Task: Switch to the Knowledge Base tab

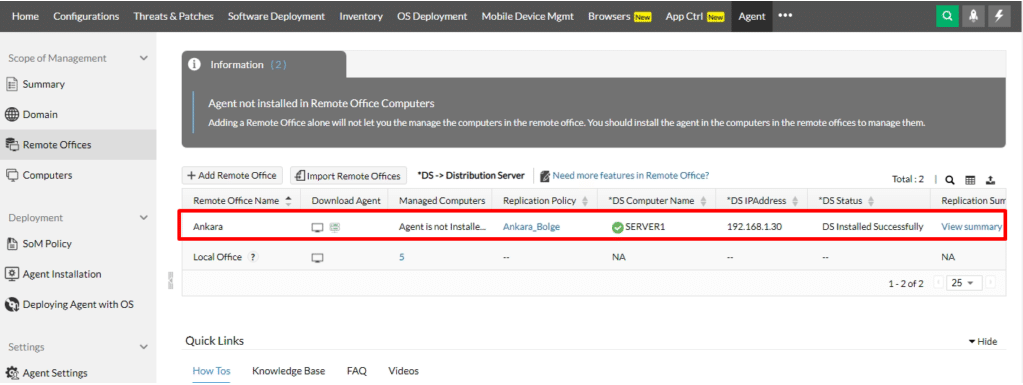Action: tap(288, 371)
